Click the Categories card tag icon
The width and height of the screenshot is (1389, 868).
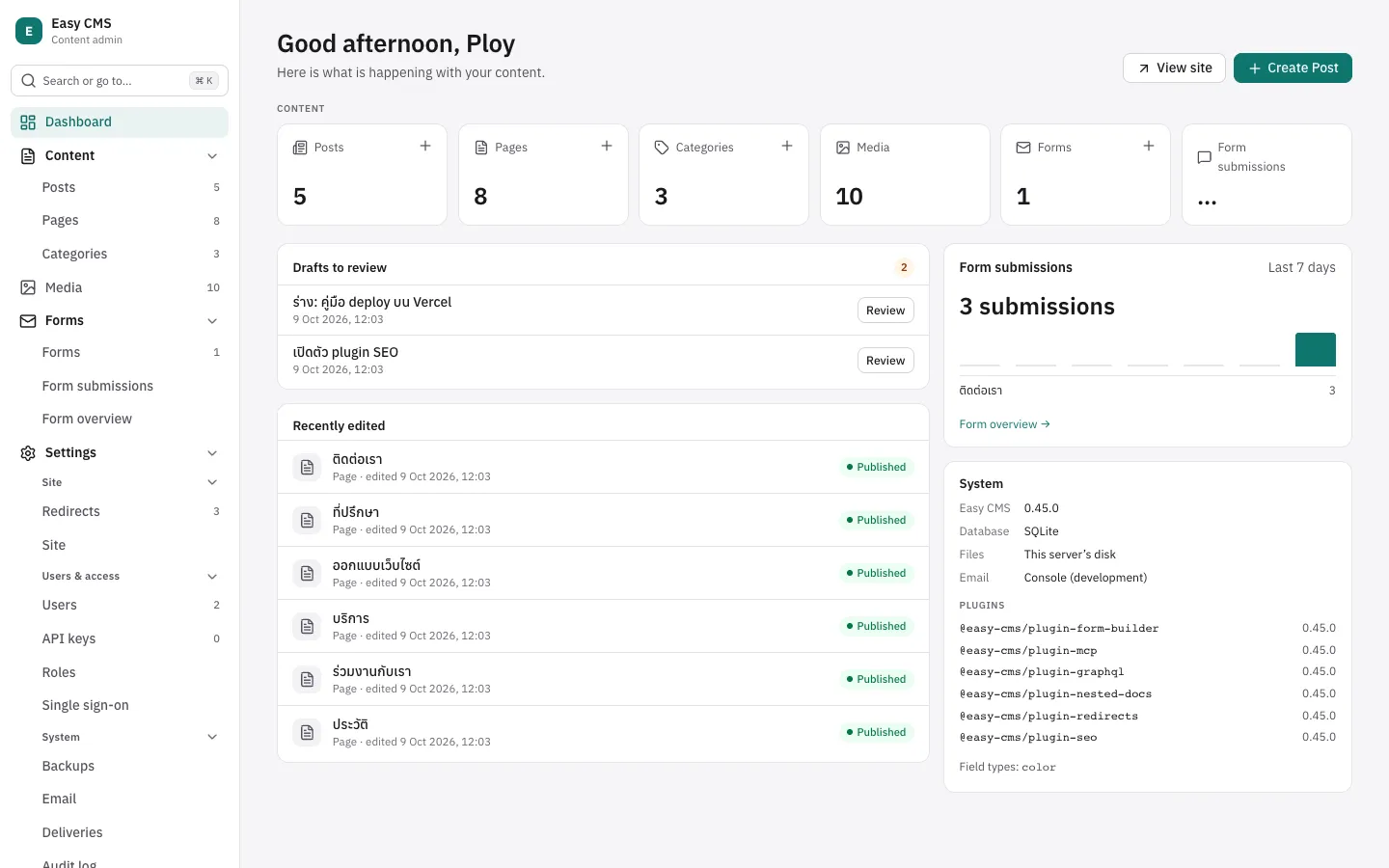coord(662,148)
